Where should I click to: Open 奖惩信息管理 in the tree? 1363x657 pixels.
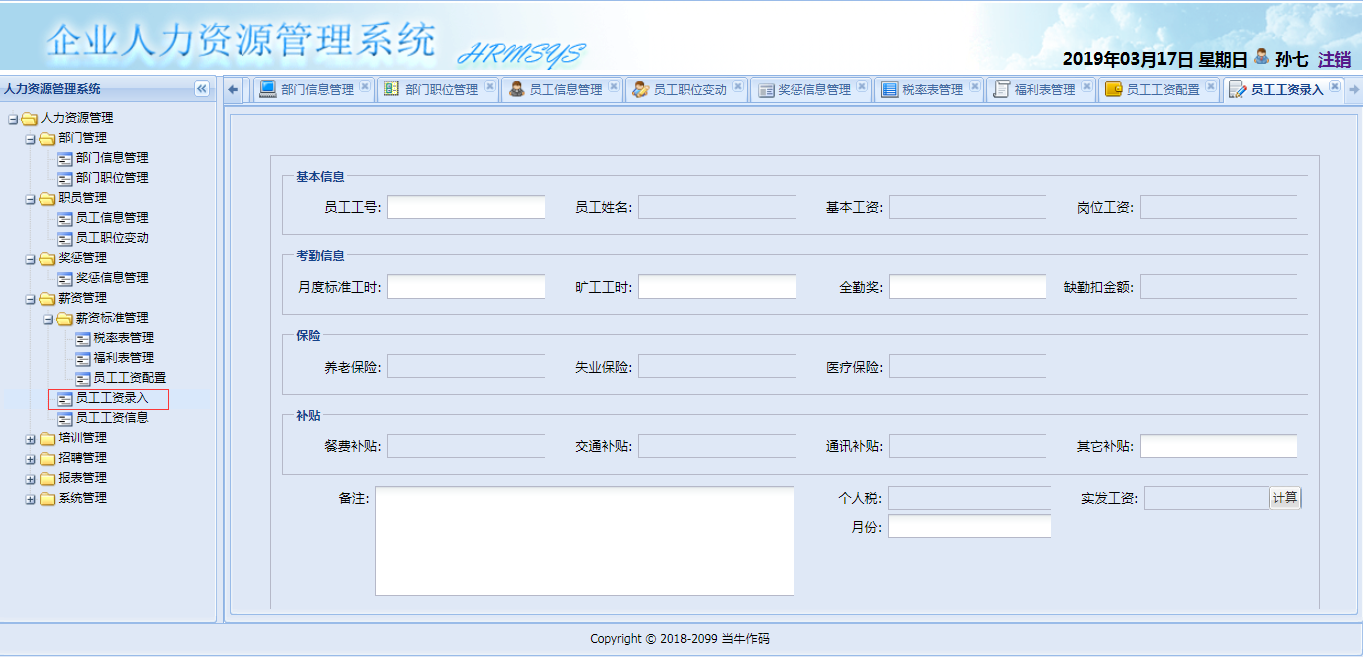112,278
